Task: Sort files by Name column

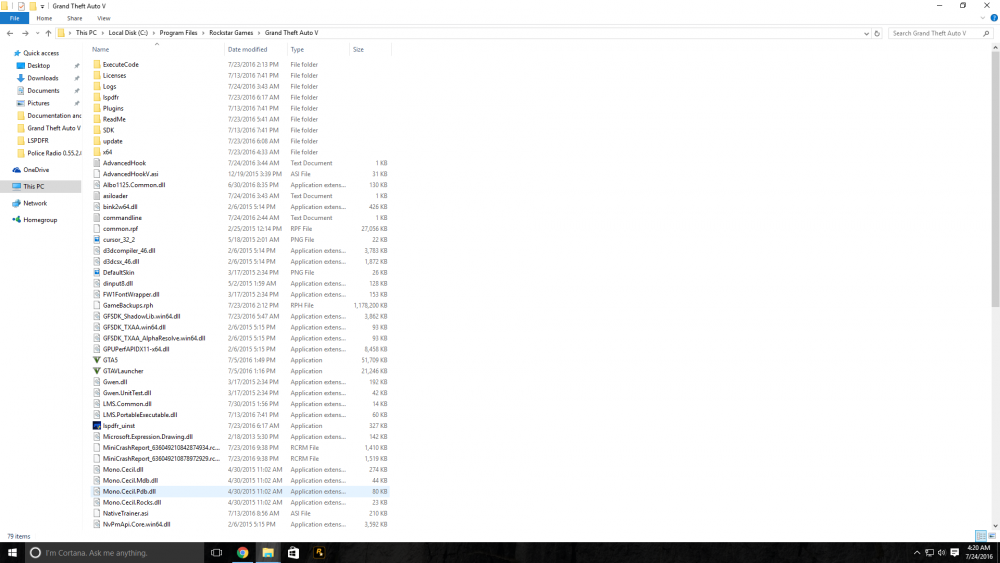Action: 100,49
